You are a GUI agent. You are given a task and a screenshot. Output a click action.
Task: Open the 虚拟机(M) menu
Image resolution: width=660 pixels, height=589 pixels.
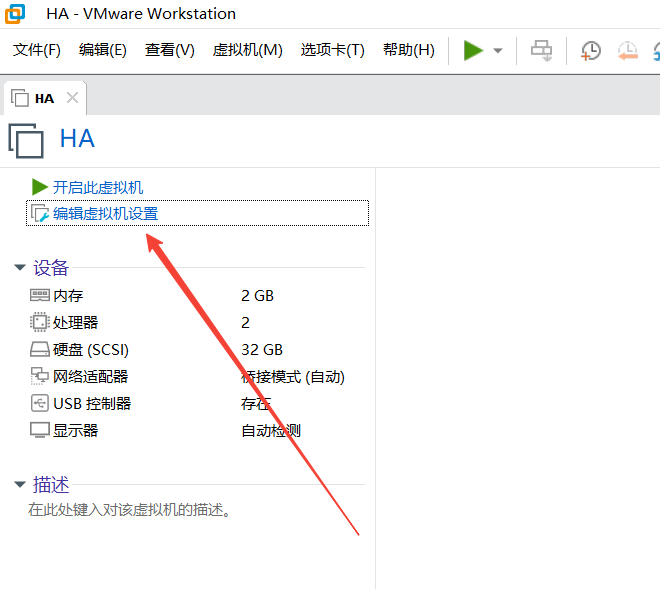(x=248, y=50)
